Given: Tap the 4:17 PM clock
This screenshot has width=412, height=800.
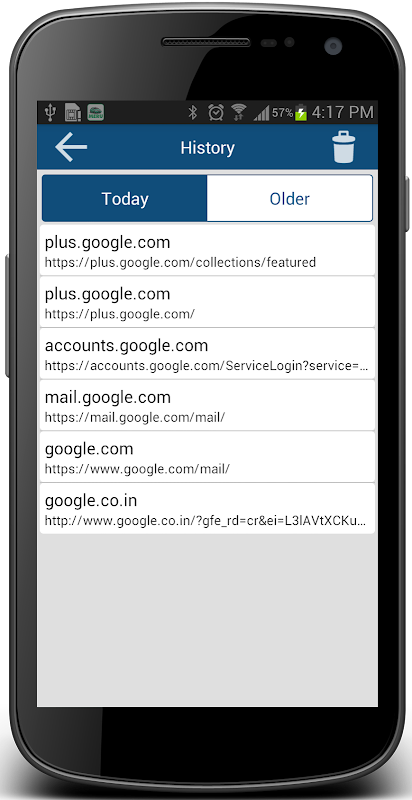Looking at the screenshot, I should click(343, 112).
